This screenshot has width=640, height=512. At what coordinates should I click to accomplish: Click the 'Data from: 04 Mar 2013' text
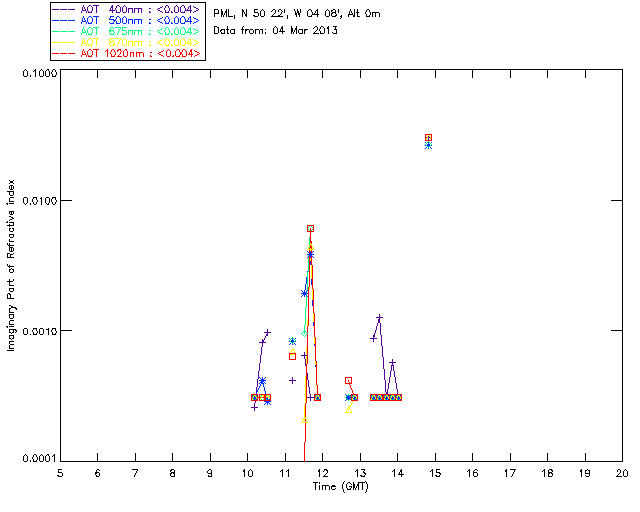click(x=276, y=31)
